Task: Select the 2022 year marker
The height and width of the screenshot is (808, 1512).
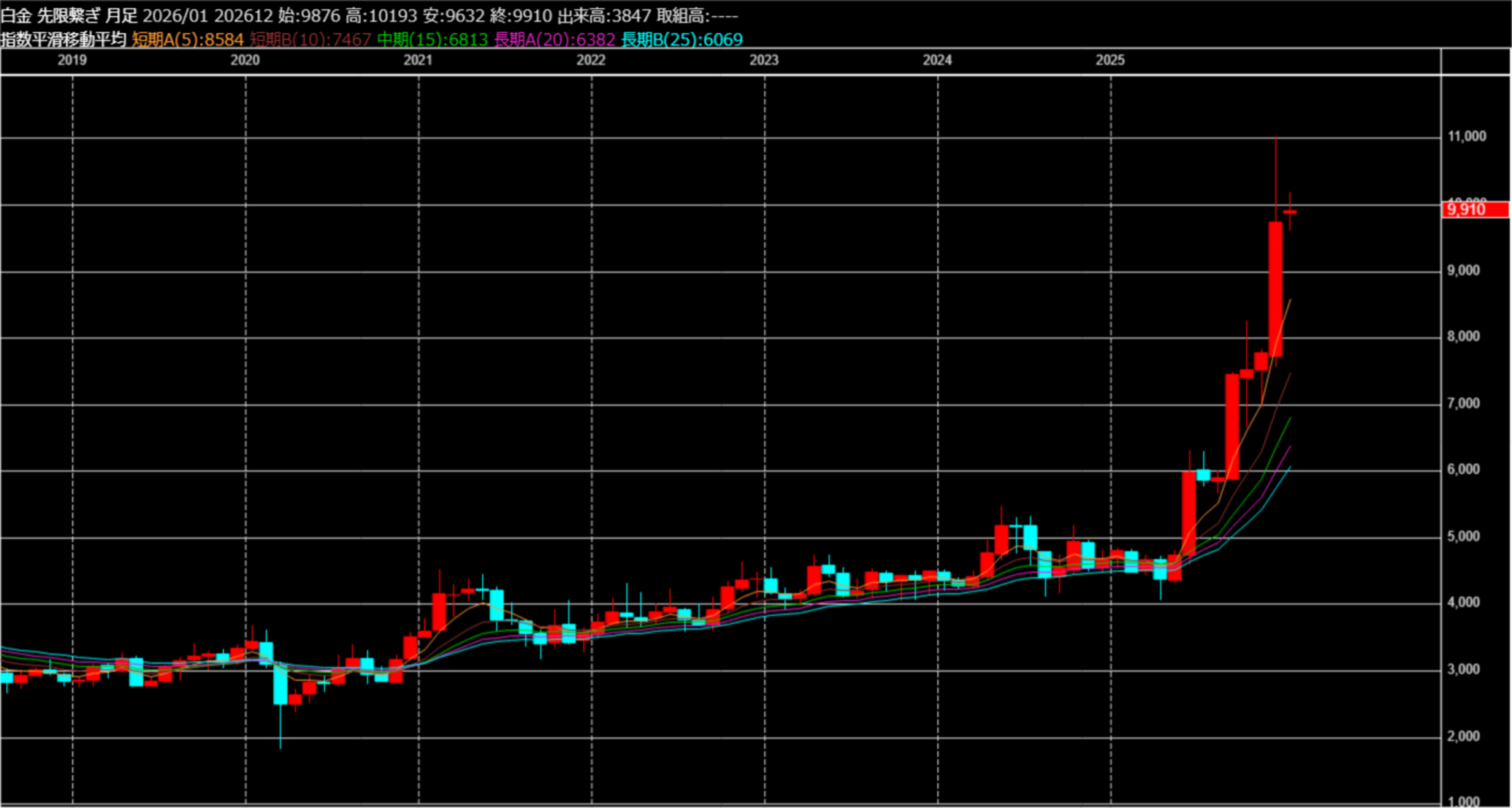Action: tap(591, 60)
